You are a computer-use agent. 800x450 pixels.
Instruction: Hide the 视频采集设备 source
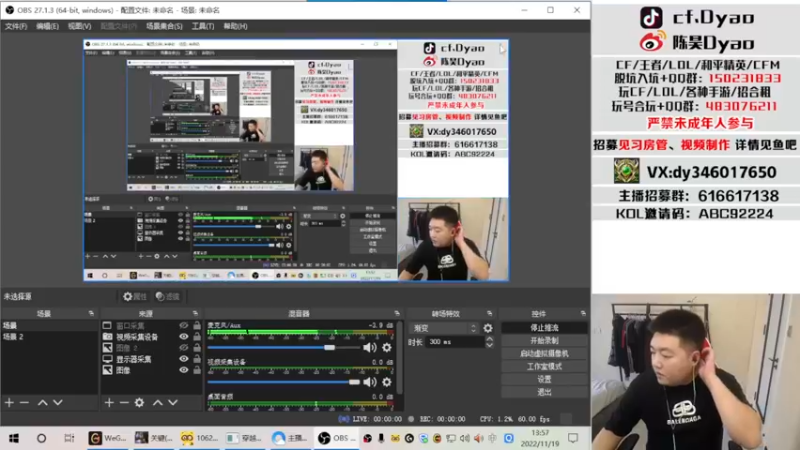184,337
